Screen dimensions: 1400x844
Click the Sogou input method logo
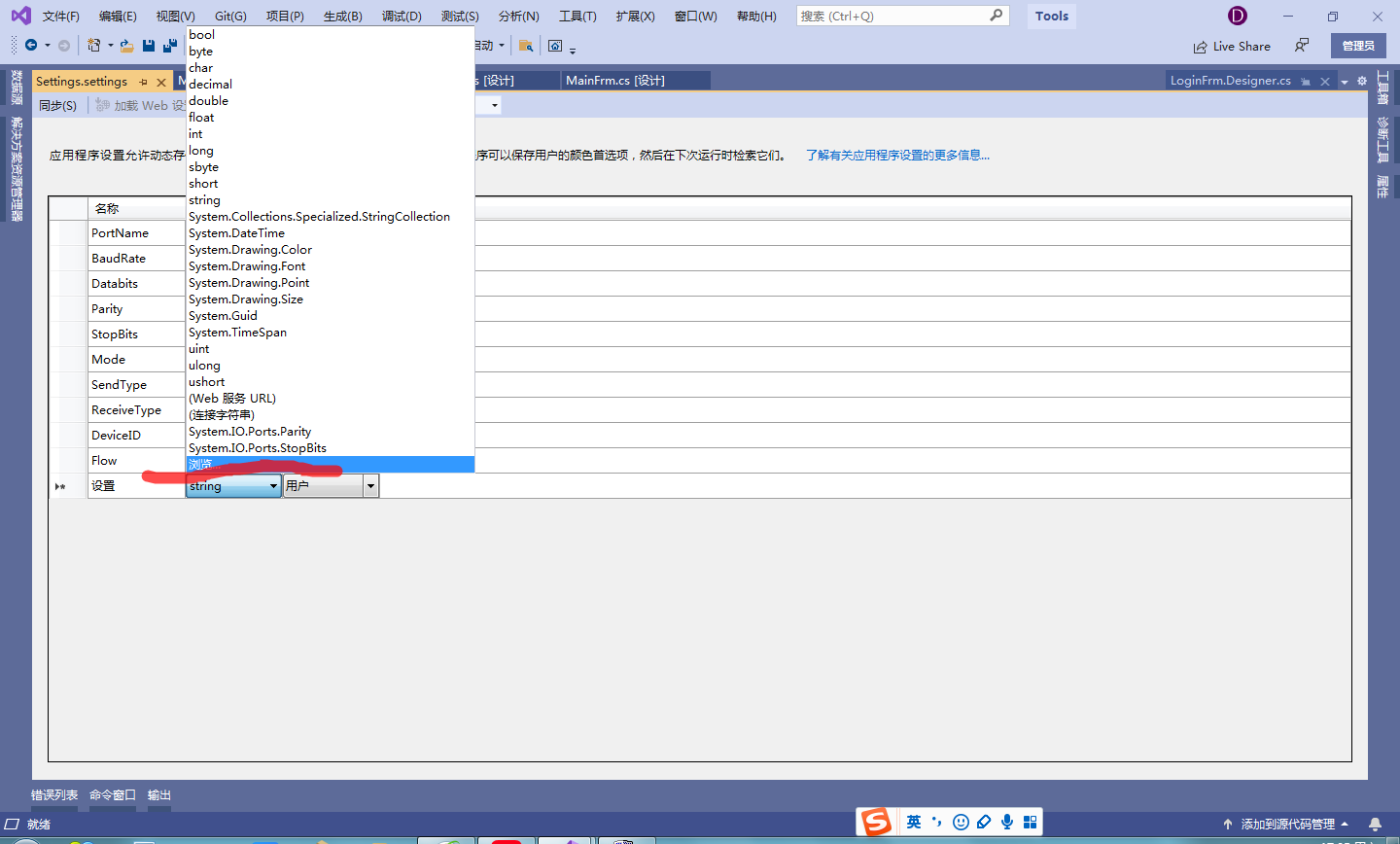876,822
